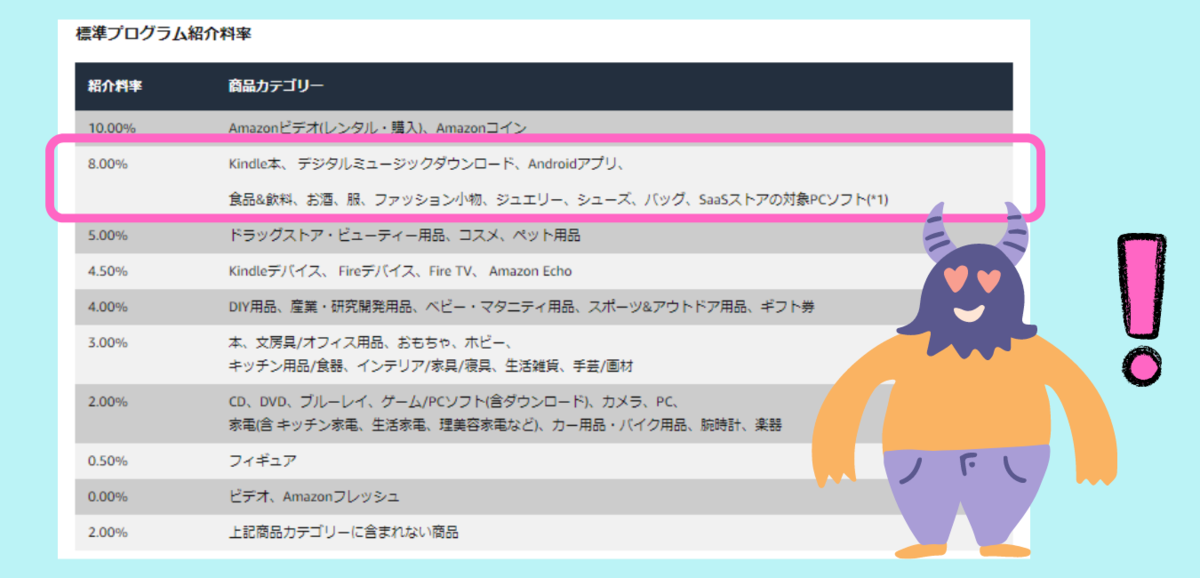Click the 標準プログラム紹介料率 heading
1200x578 pixels.
pyautogui.click(x=163, y=34)
